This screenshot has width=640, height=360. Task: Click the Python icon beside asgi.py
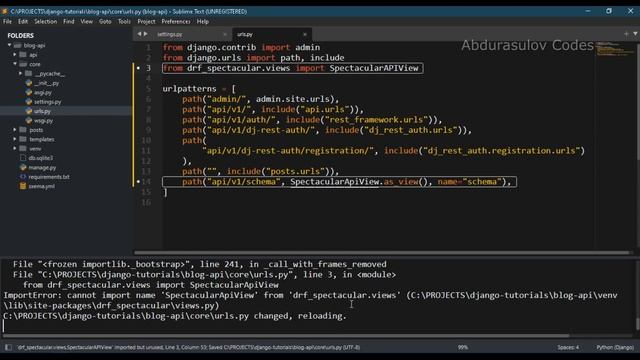point(29,92)
